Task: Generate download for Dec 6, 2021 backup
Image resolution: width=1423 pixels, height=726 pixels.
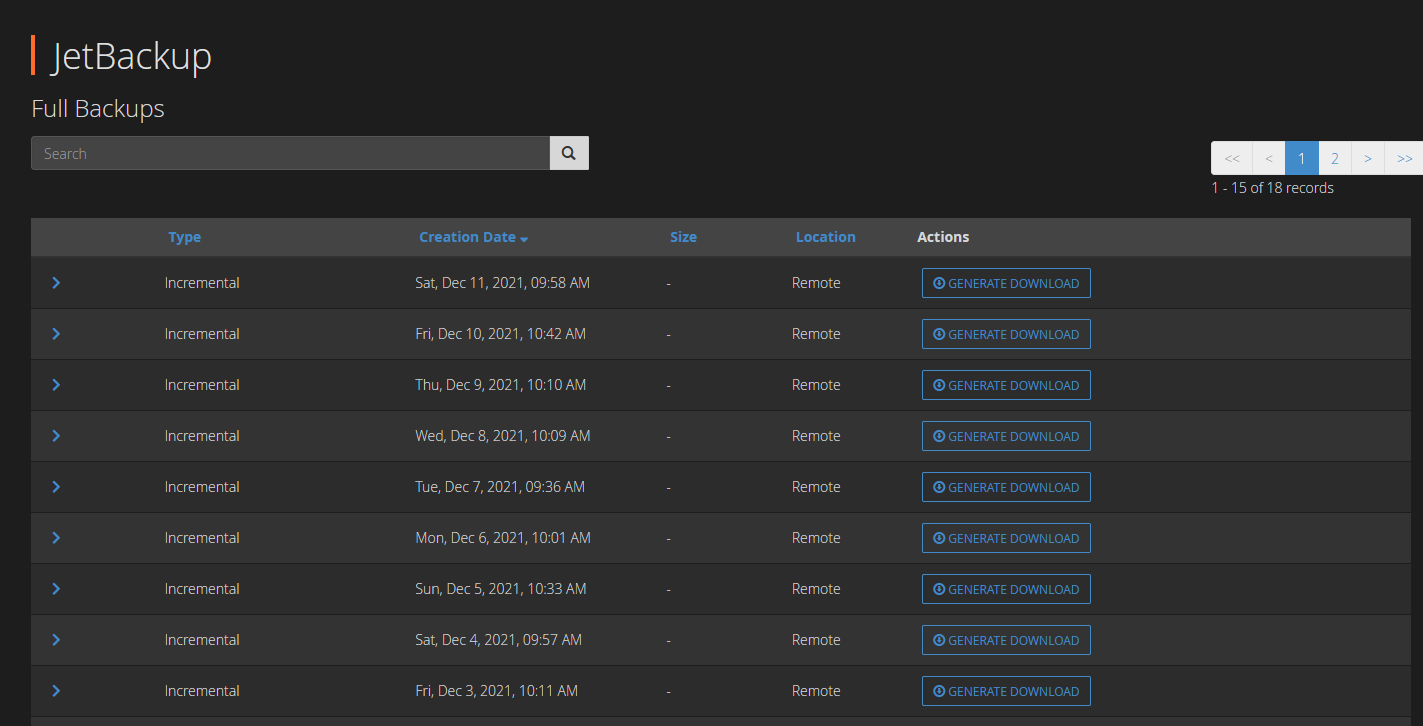Action: (1006, 538)
